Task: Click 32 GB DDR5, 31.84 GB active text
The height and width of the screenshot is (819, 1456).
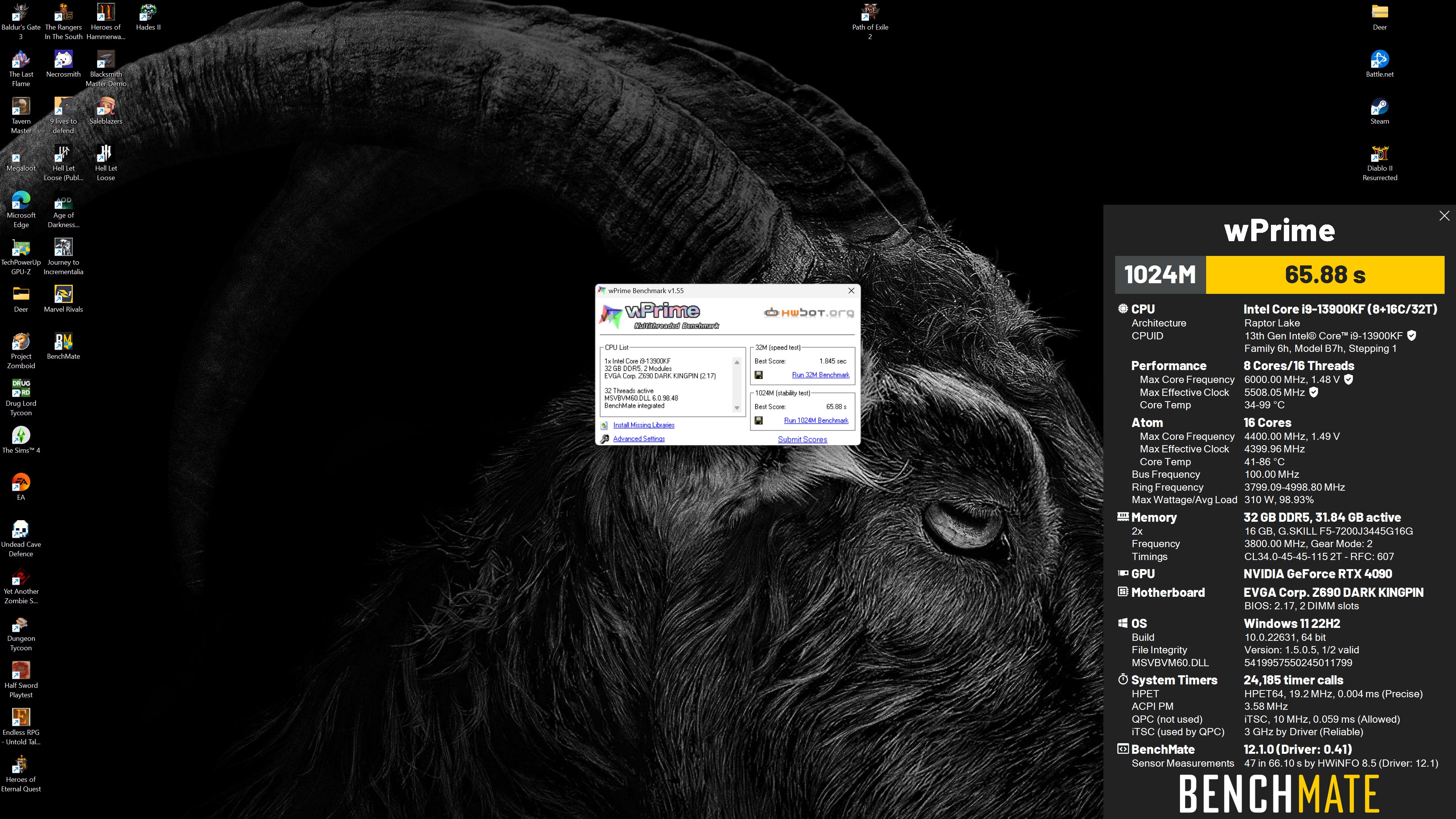Action: point(1322,517)
